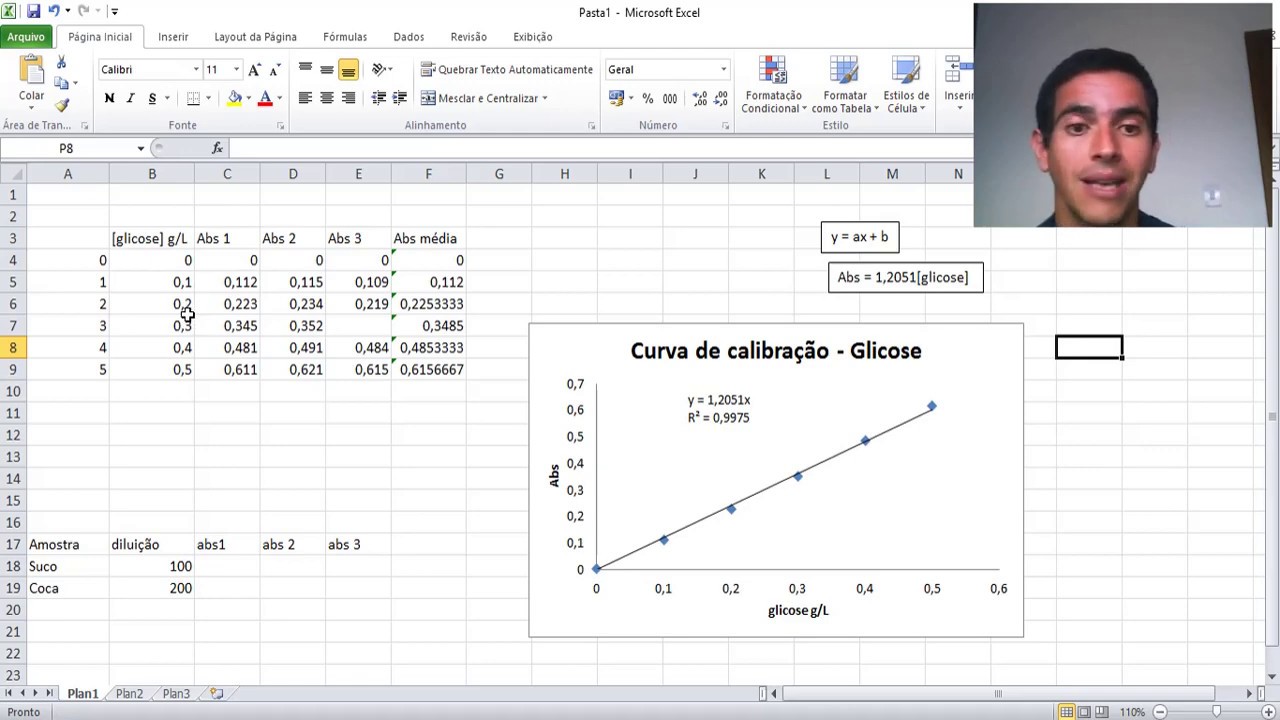Click the zoom slider handle
This screenshot has width=1280, height=720.
(1217, 712)
